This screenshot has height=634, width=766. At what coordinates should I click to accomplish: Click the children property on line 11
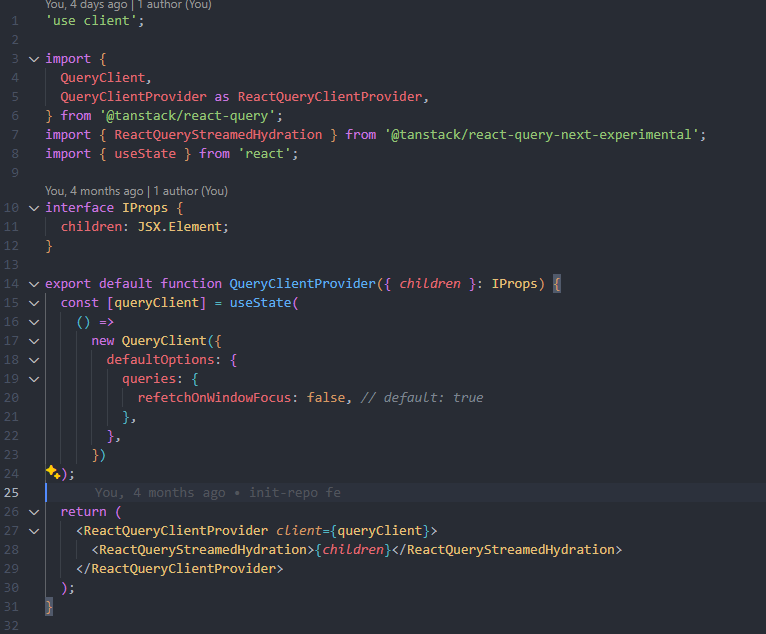click(91, 227)
